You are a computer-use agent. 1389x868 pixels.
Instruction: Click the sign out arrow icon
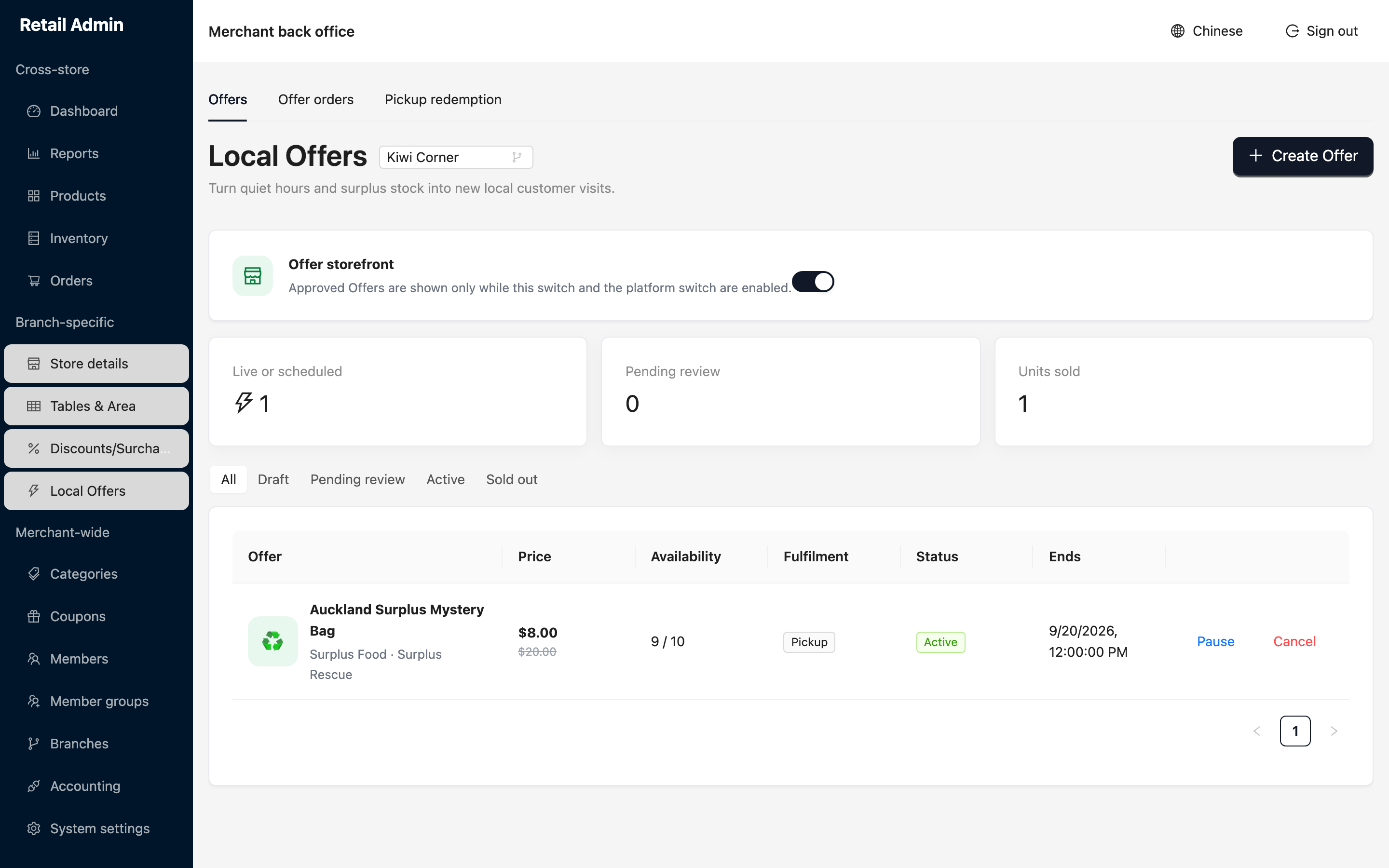(x=1292, y=31)
